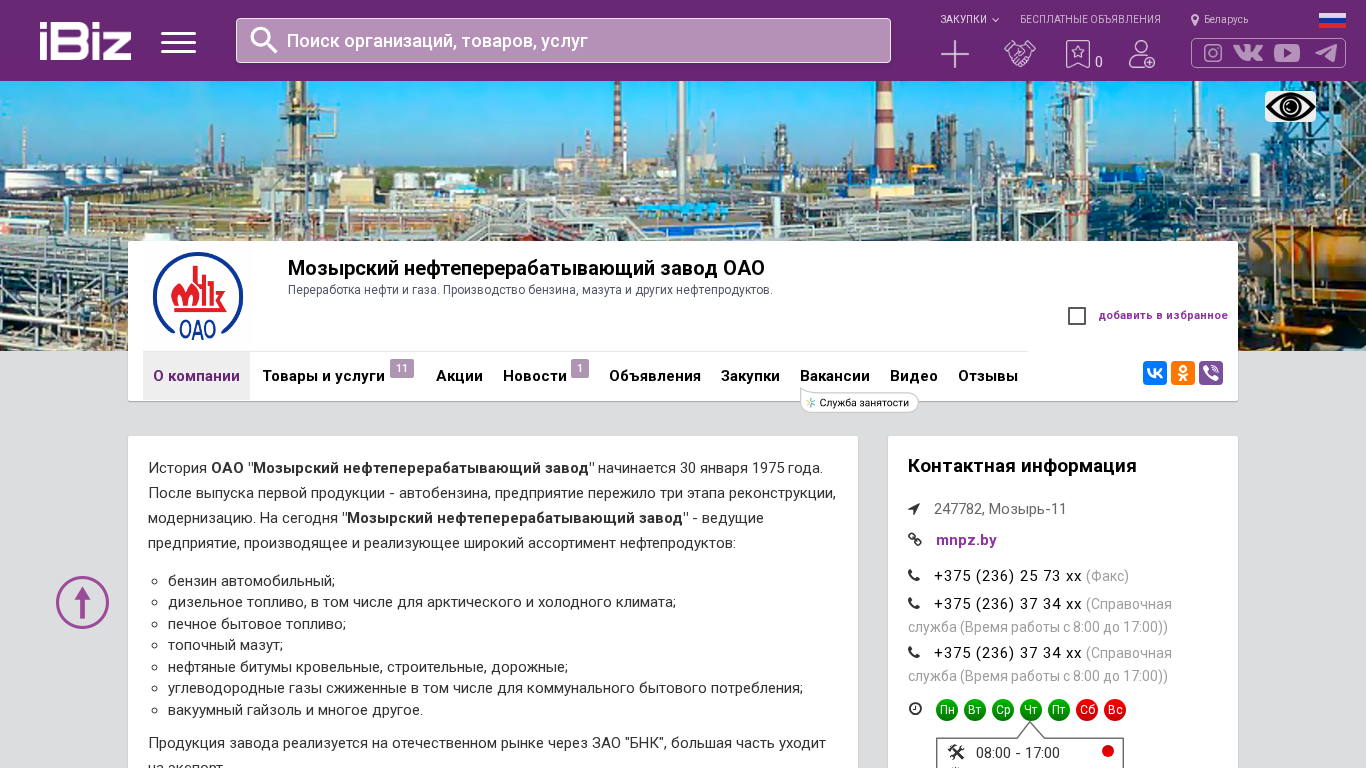Open iBiz YouTube channel

(1287, 53)
